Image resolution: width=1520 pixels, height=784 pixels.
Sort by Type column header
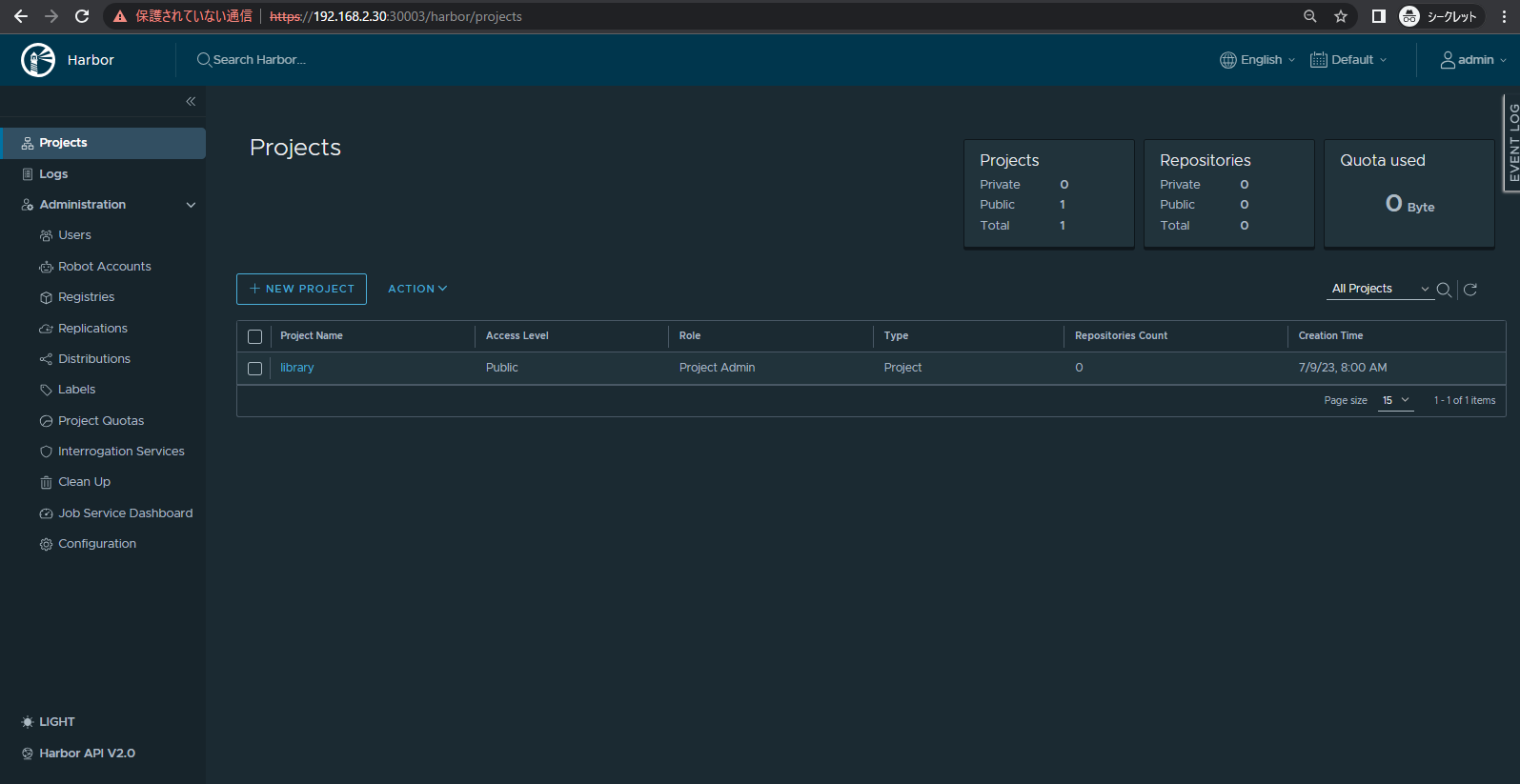(896, 336)
